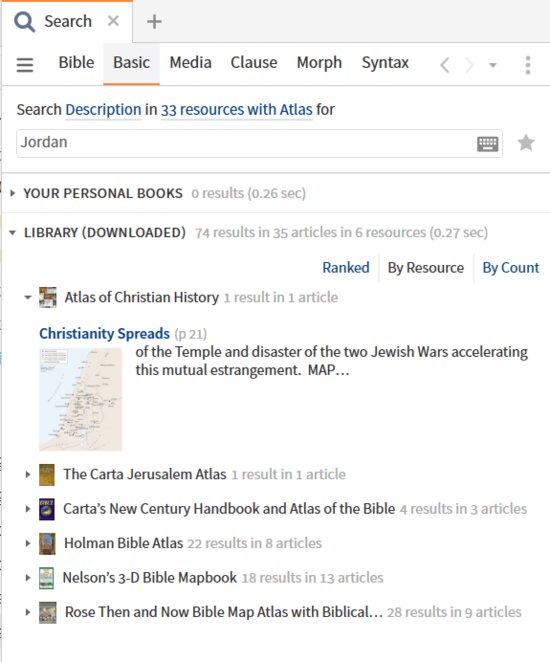
Task: Open the Holman Bible Atlas cover icon
Action: pos(47,543)
